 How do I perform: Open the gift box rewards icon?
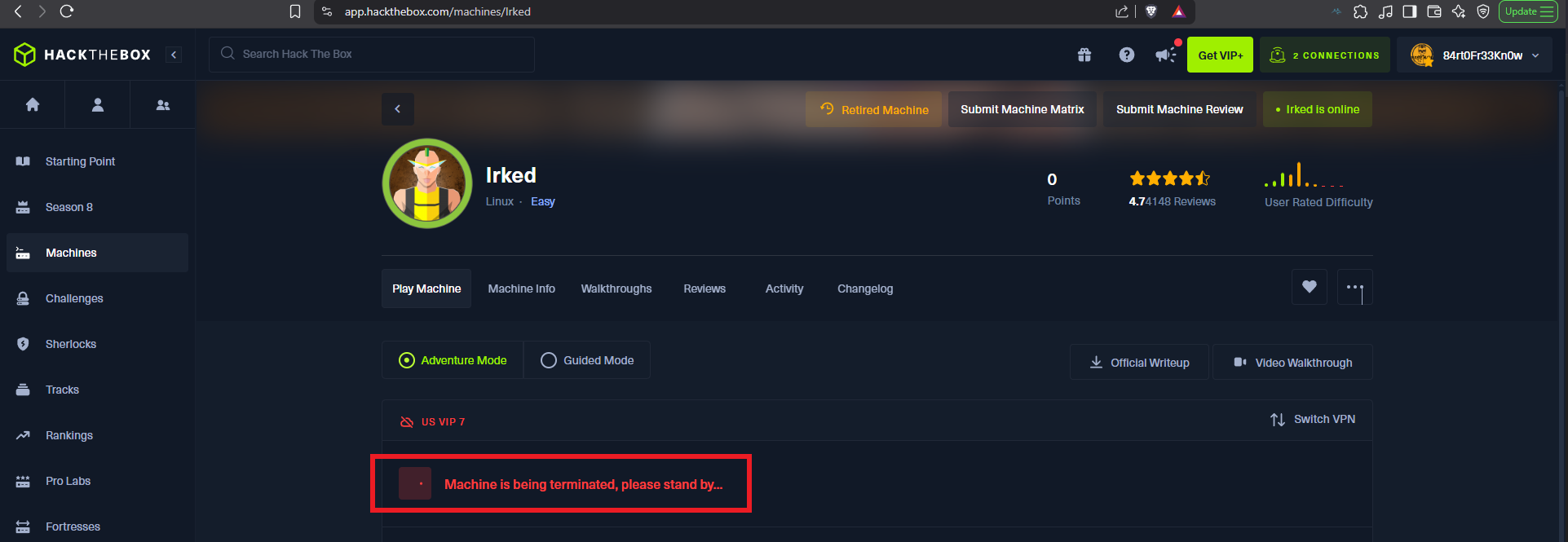tap(1084, 55)
